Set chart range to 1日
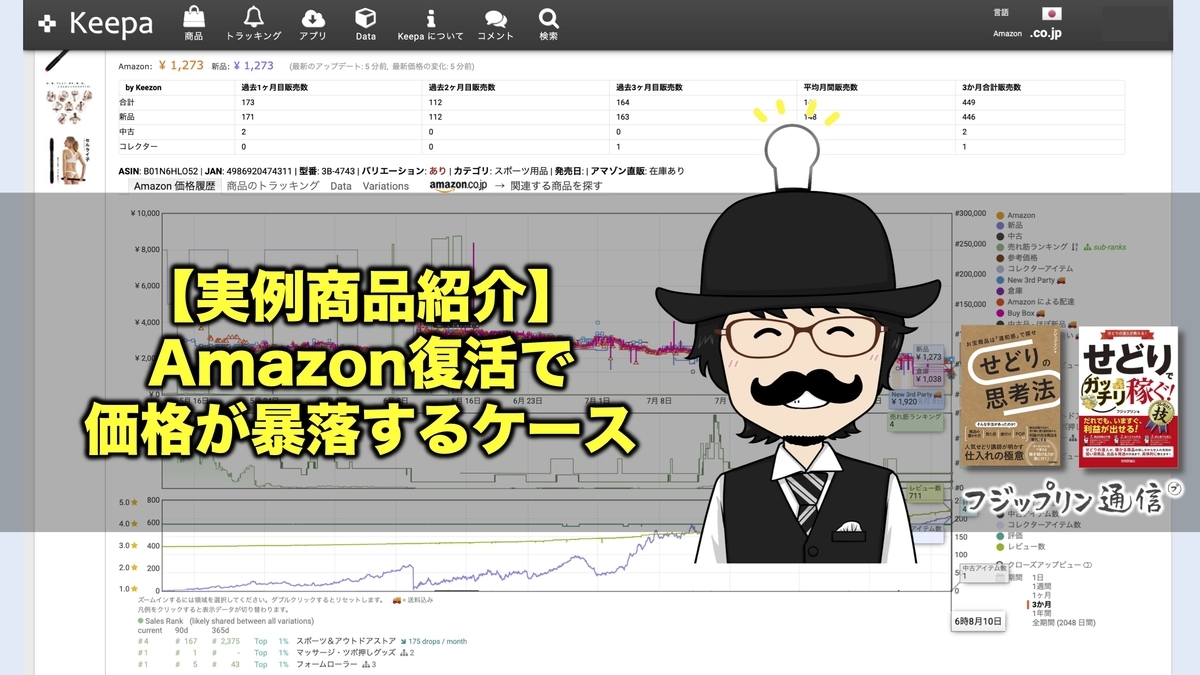1200x675 pixels. coord(1038,577)
